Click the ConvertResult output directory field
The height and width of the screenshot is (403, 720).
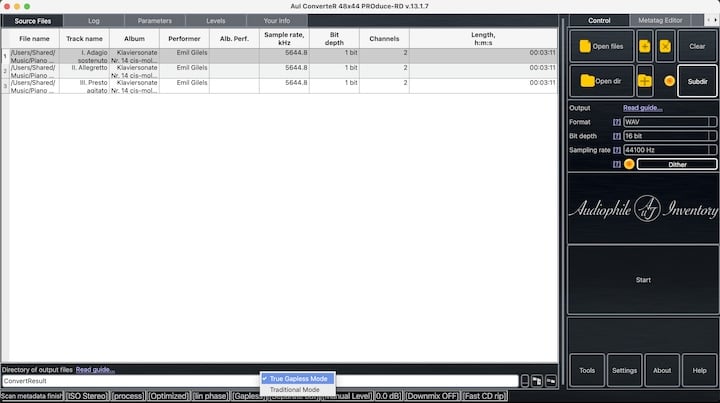[260, 381]
